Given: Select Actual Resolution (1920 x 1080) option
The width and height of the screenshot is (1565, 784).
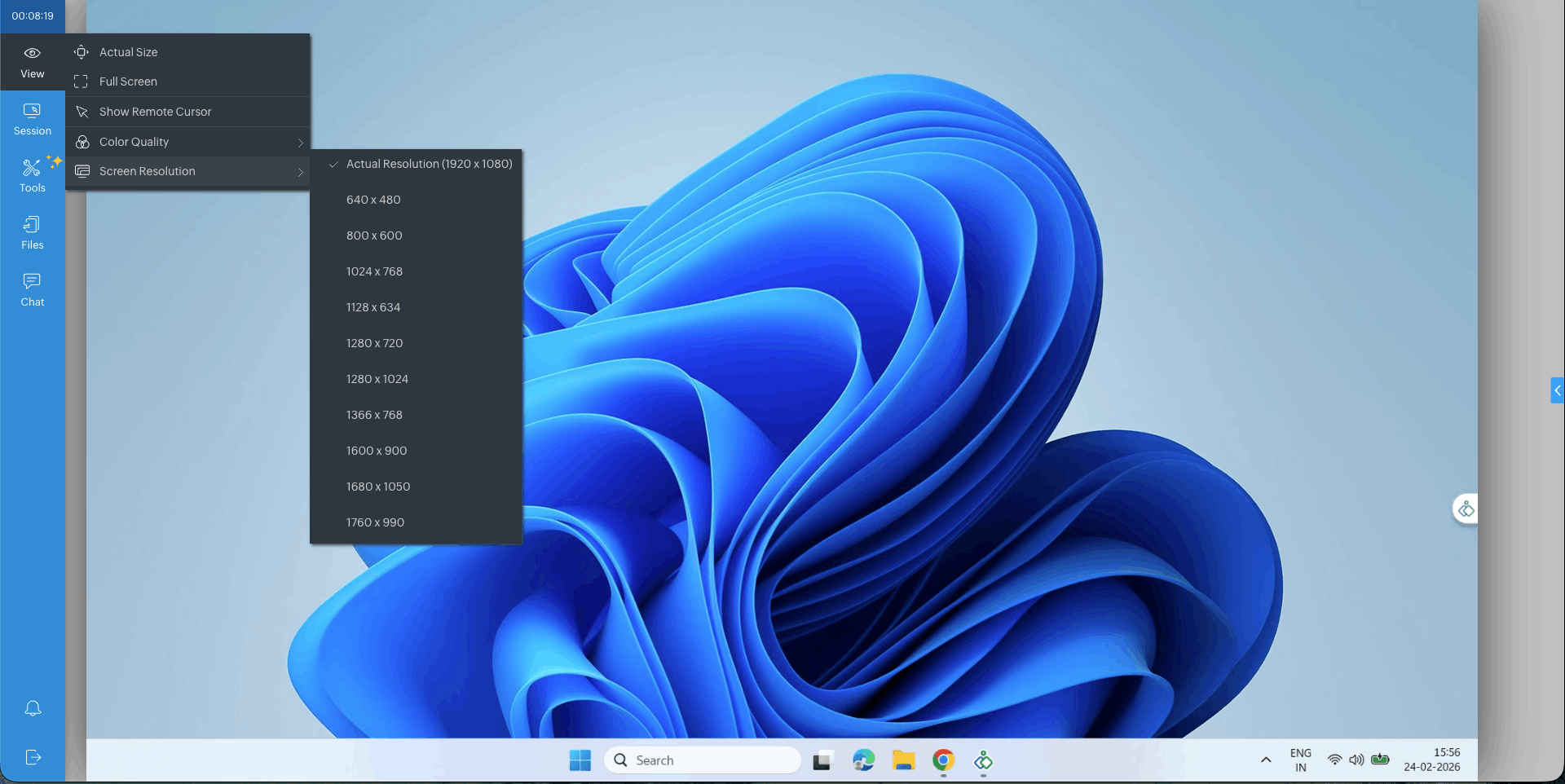Looking at the screenshot, I should [429, 164].
